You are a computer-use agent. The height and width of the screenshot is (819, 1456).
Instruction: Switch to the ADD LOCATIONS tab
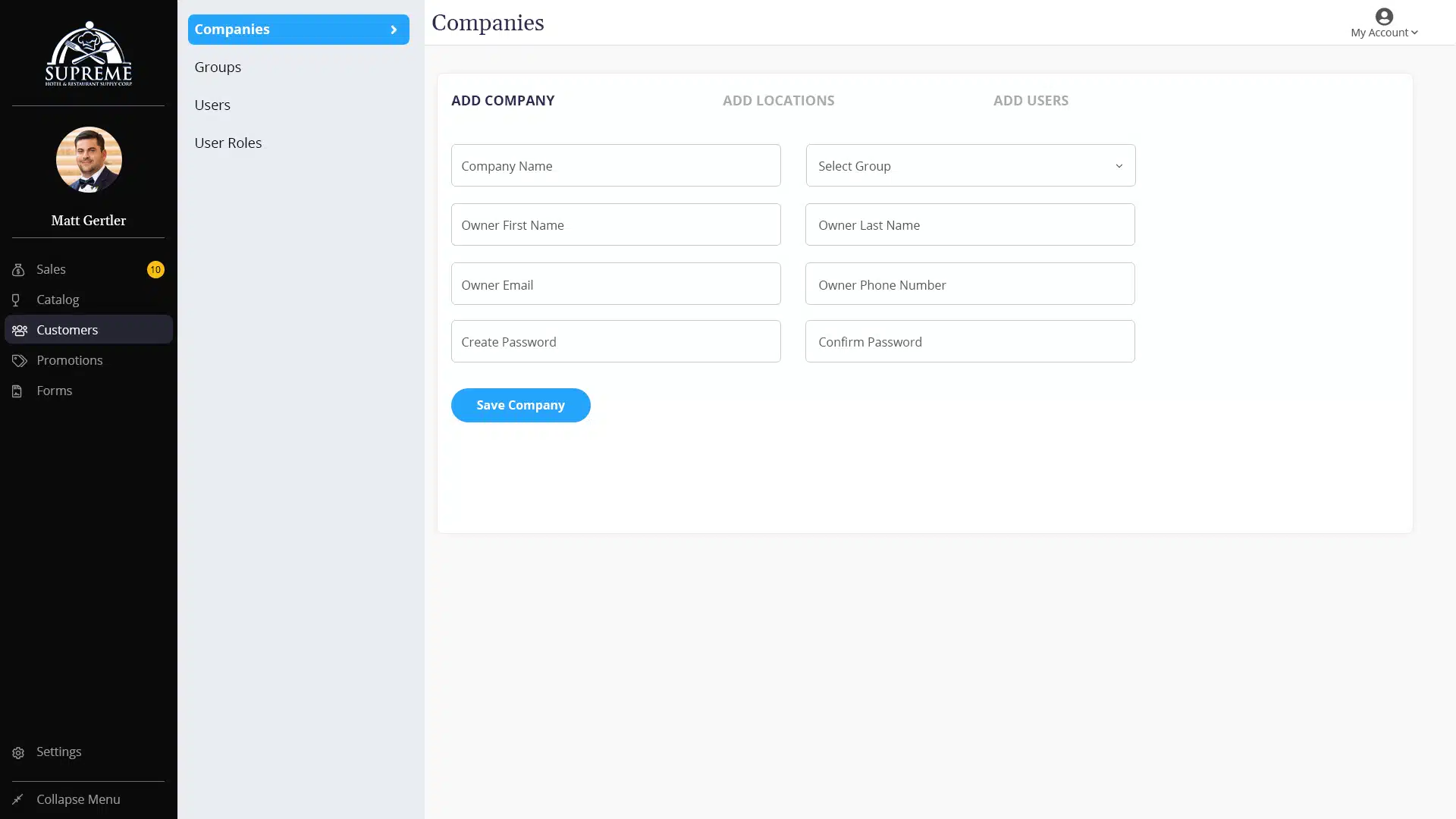pyautogui.click(x=778, y=100)
